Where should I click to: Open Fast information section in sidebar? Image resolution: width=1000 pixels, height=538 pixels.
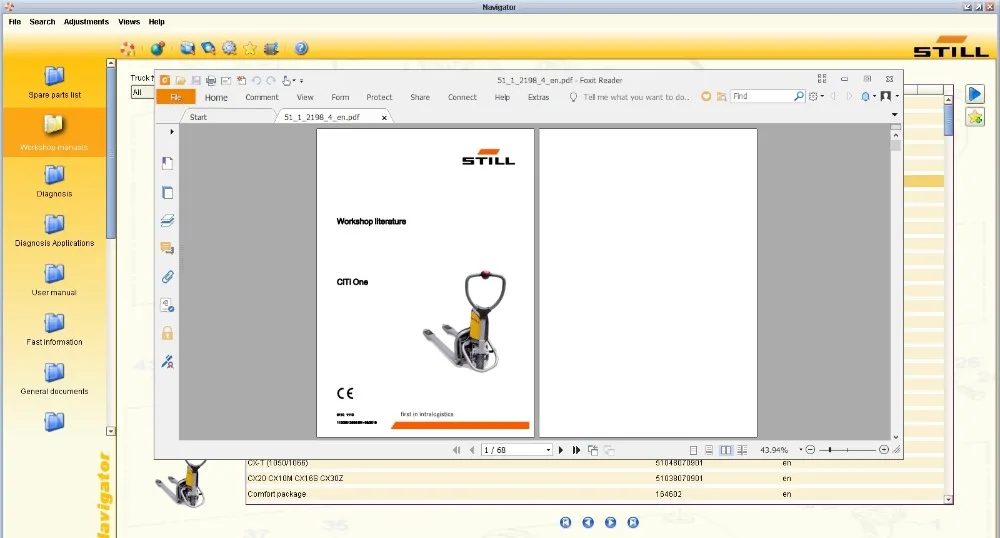(x=54, y=330)
